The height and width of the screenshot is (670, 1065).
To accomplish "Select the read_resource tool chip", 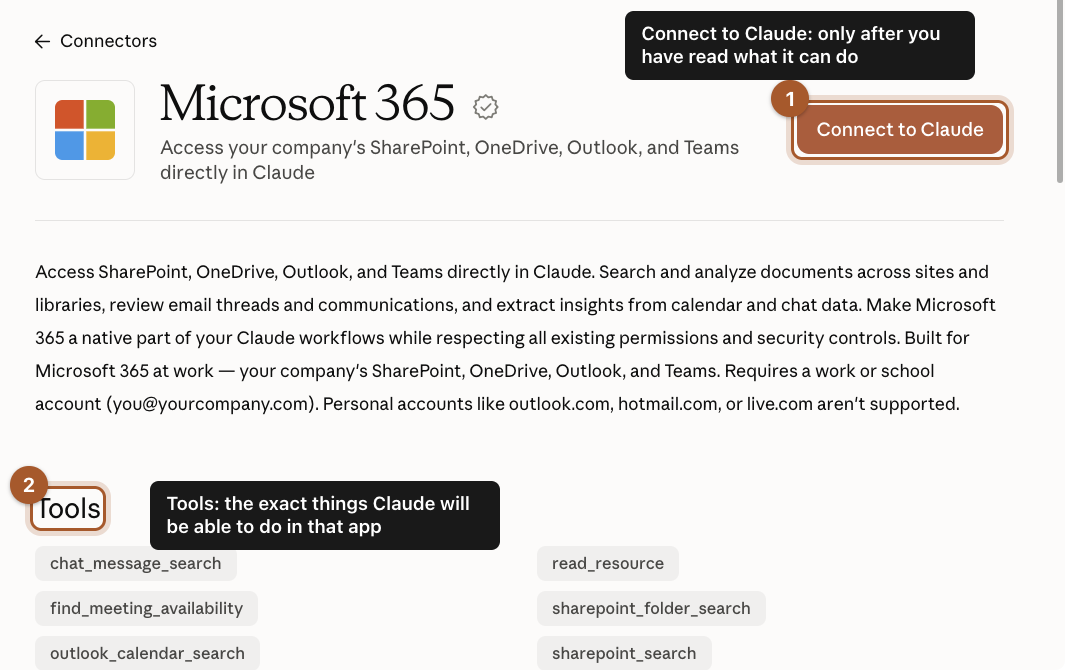I will click(608, 563).
